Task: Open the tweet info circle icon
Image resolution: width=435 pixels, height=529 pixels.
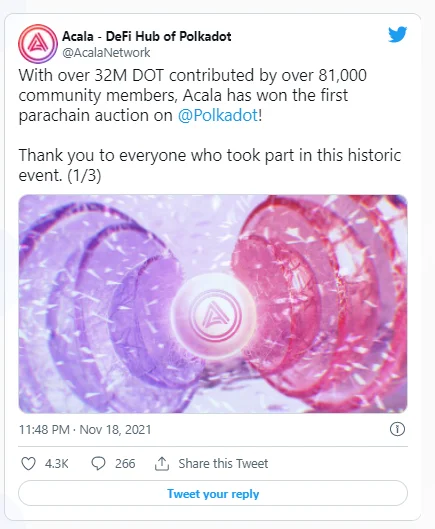Action: (397, 429)
